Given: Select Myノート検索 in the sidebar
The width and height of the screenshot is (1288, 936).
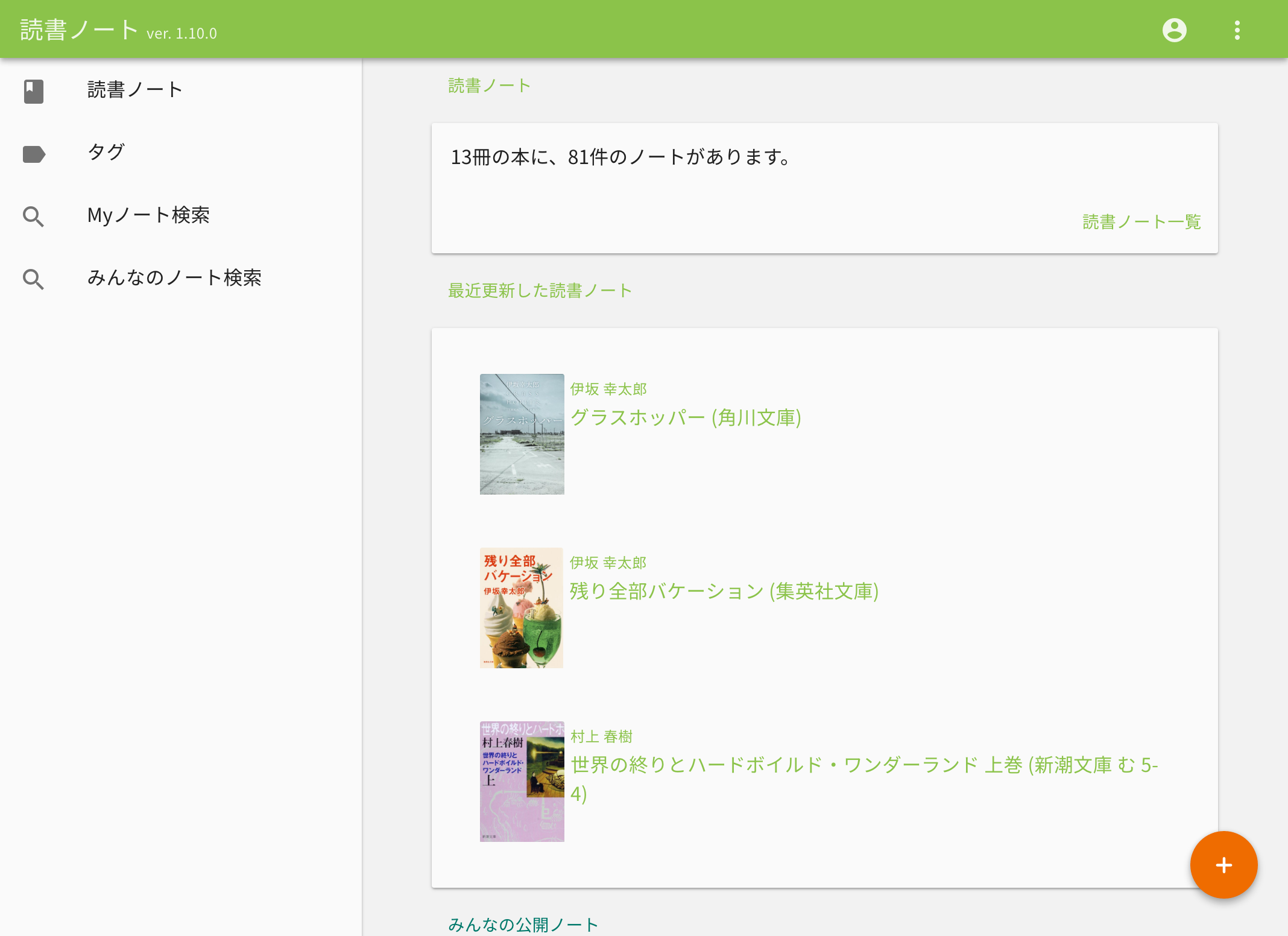Looking at the screenshot, I should coord(149,215).
